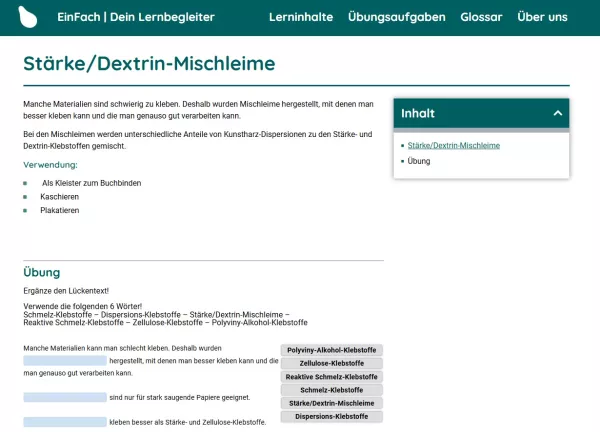
Task: Pick the Reaktive Schmelz-Klebstoffe word tile
Action: 331,377
